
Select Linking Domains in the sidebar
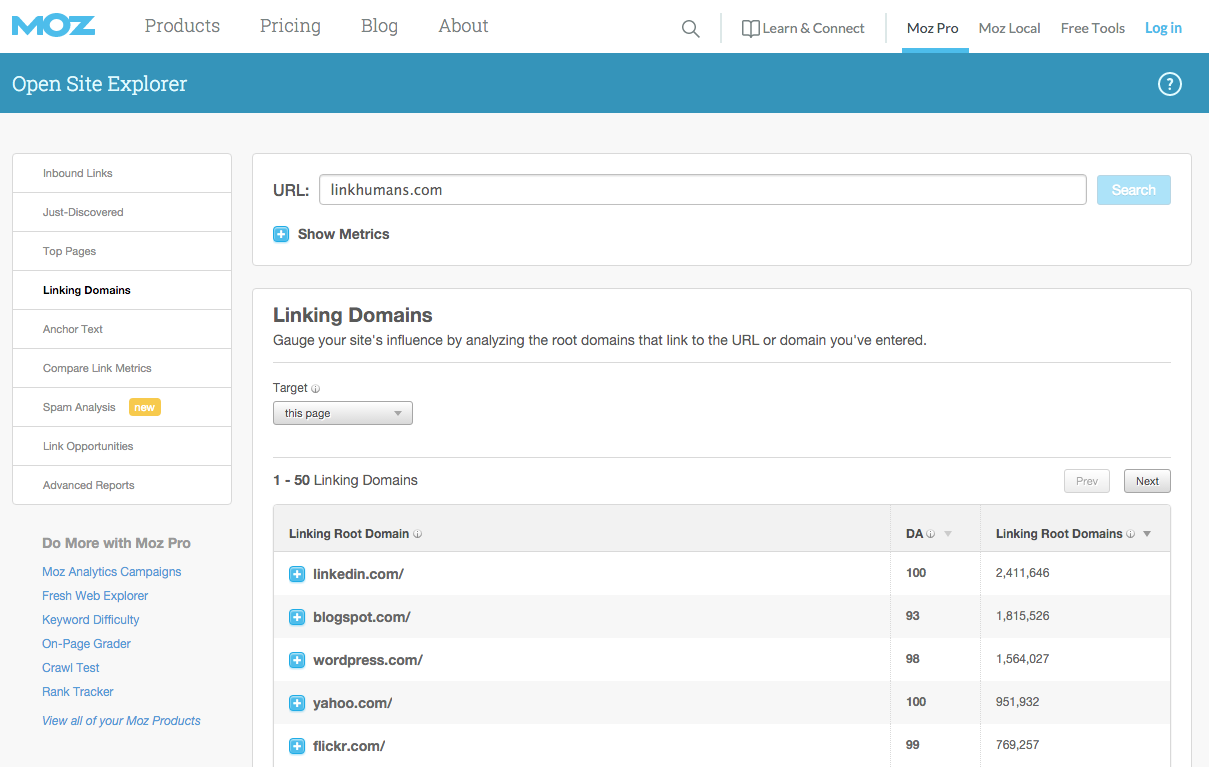click(122, 290)
